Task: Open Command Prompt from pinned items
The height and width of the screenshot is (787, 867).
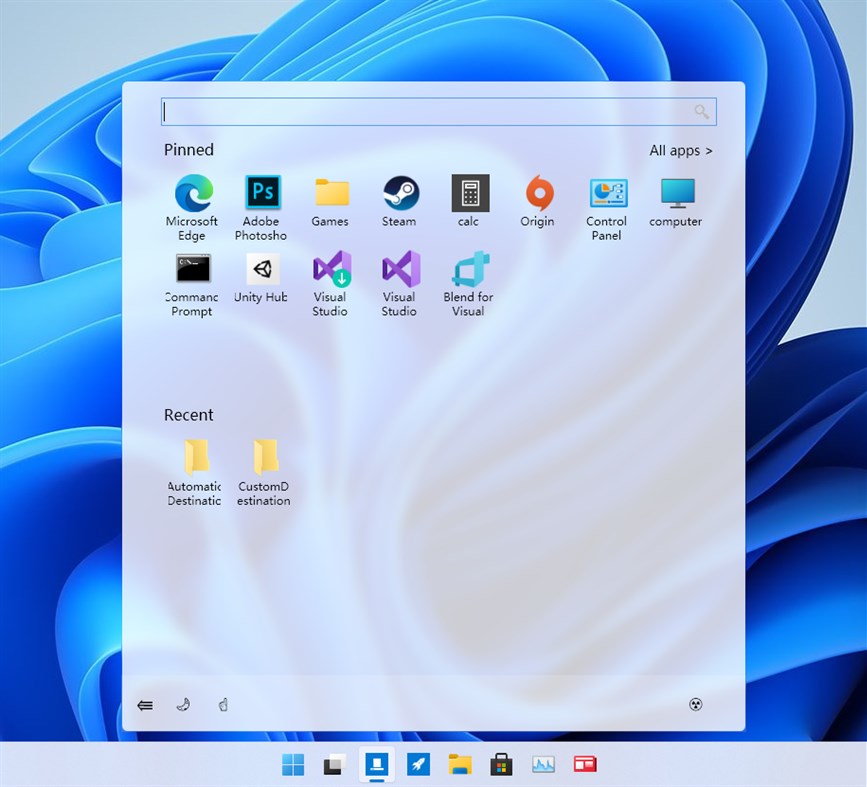Action: (192, 267)
